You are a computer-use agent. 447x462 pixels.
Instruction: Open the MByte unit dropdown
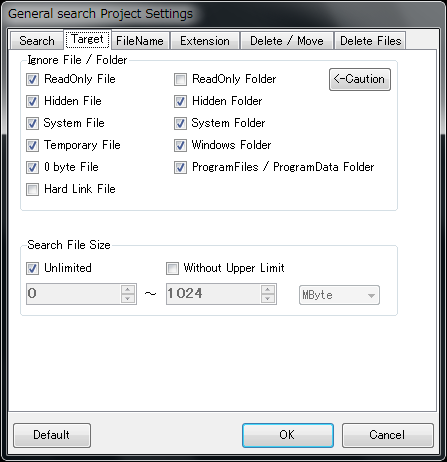tap(339, 295)
